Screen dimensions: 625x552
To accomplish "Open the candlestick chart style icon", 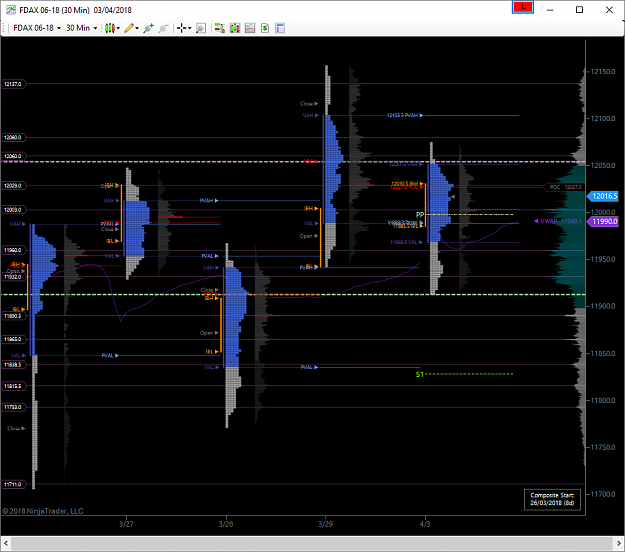I will click(110, 28).
